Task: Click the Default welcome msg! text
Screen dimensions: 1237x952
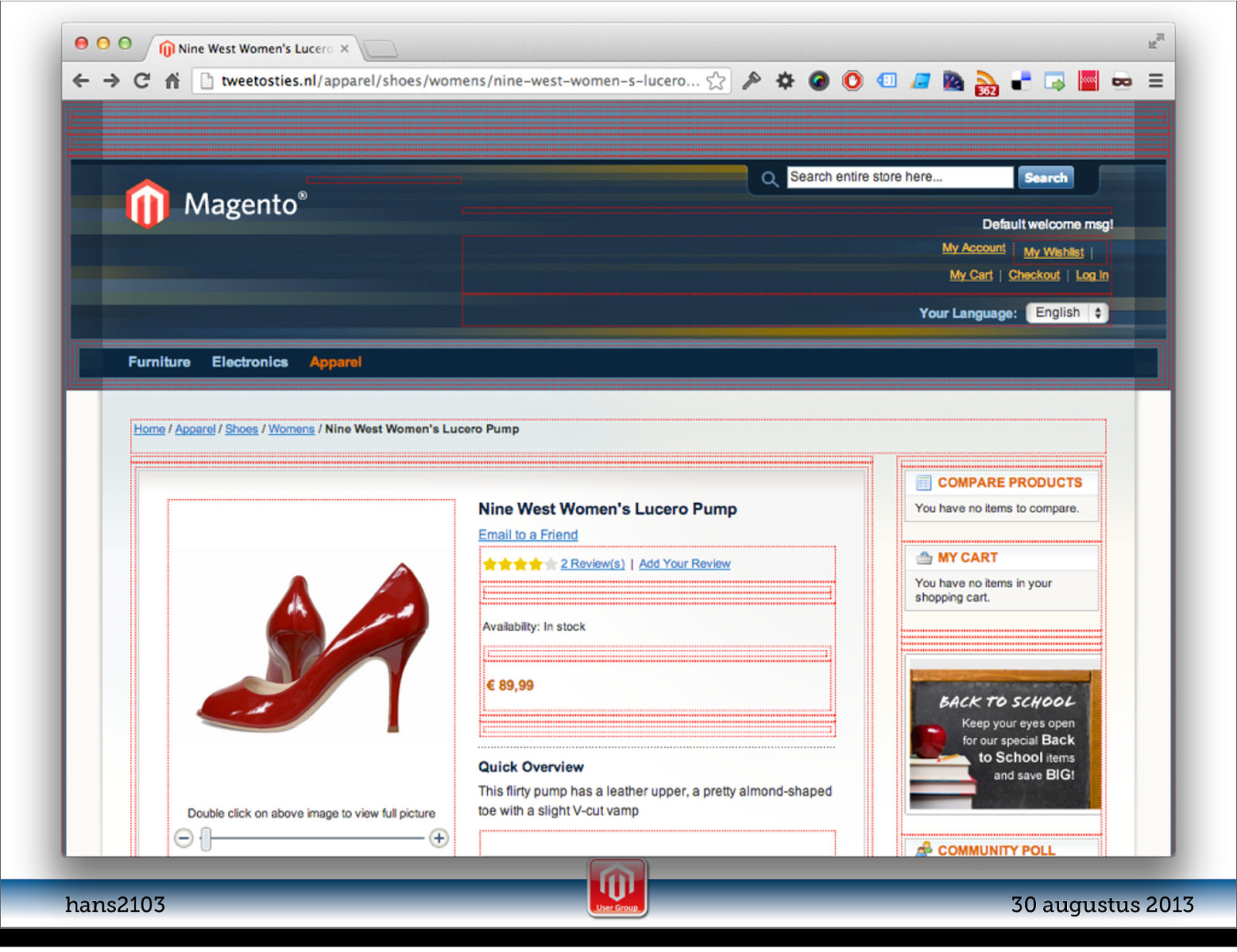Action: 1048,224
